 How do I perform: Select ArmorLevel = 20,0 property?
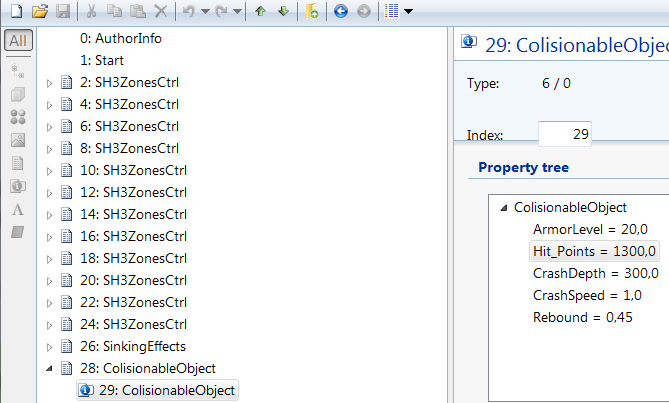coord(590,229)
